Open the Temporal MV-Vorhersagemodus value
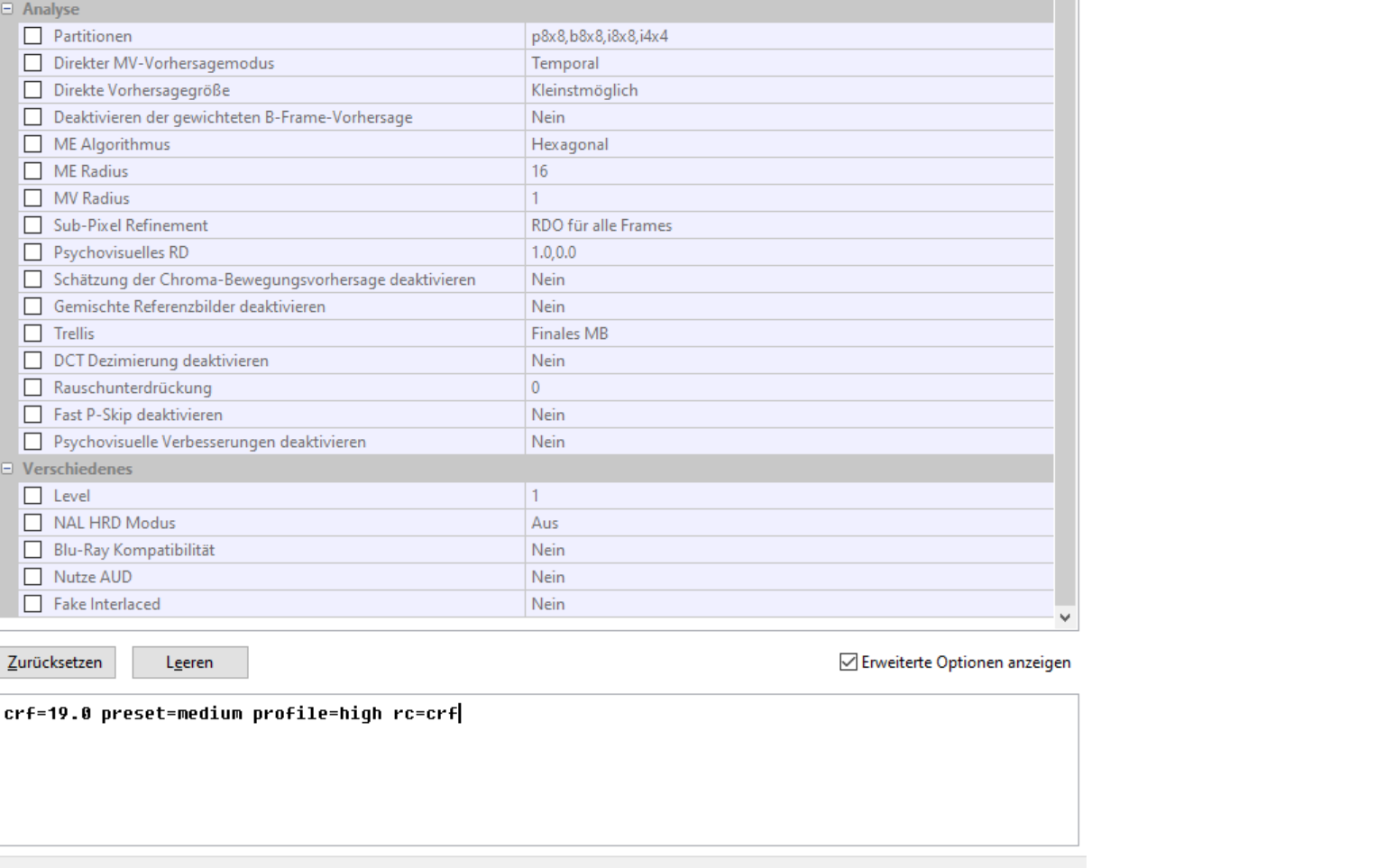Screen dimensions: 1385x868 pyautogui.click(x=788, y=63)
